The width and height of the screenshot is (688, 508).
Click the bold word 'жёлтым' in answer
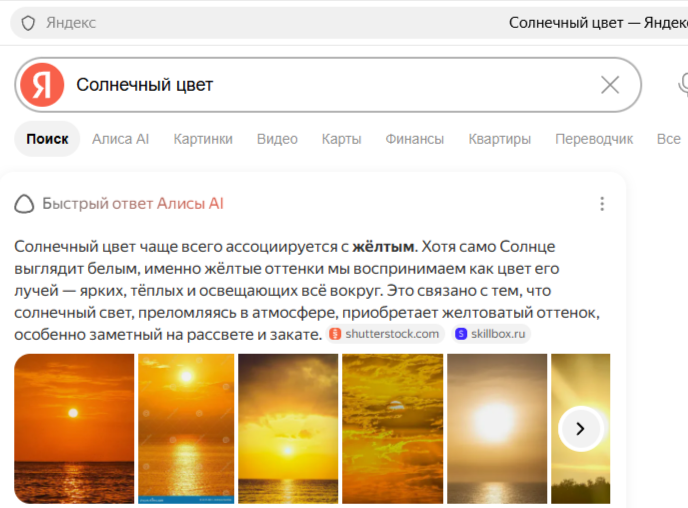(383, 247)
